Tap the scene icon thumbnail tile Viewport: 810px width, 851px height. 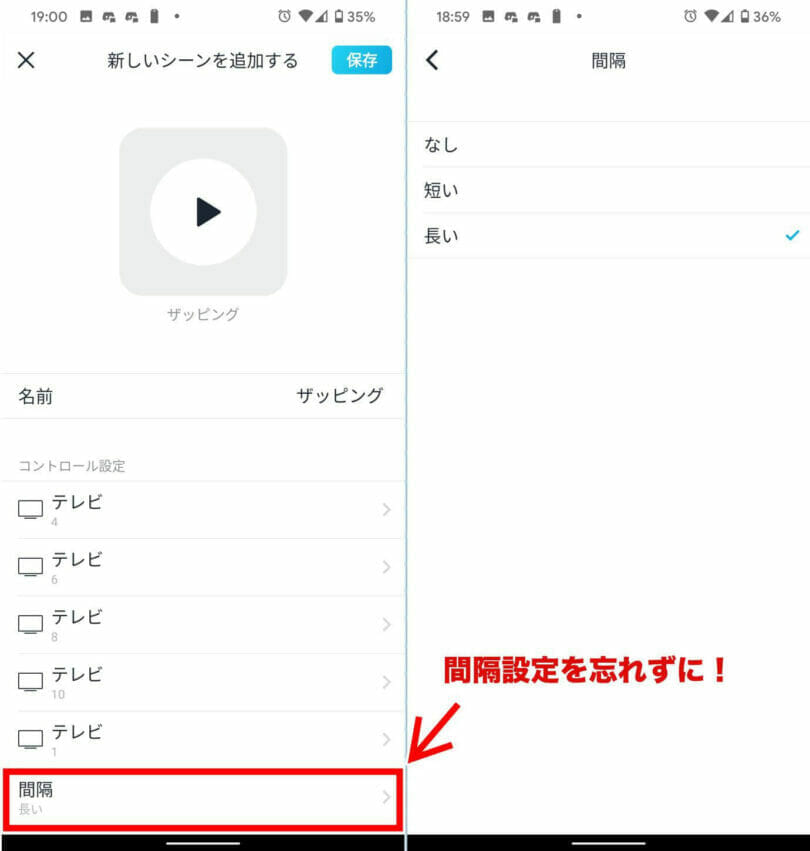point(203,212)
